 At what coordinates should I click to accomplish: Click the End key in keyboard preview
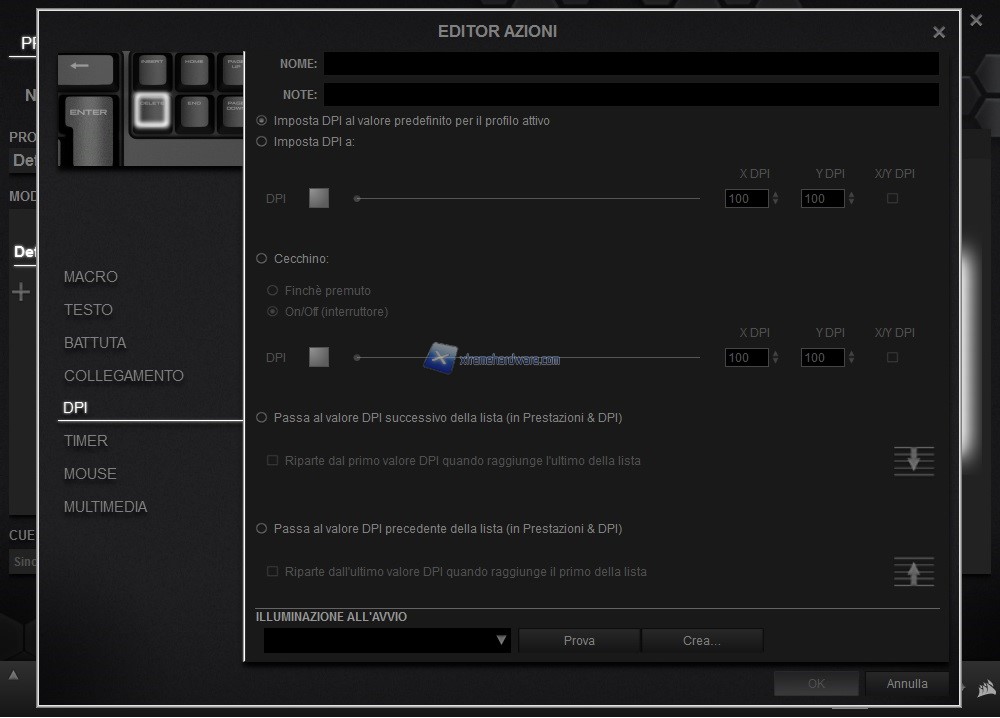pyautogui.click(x=194, y=110)
